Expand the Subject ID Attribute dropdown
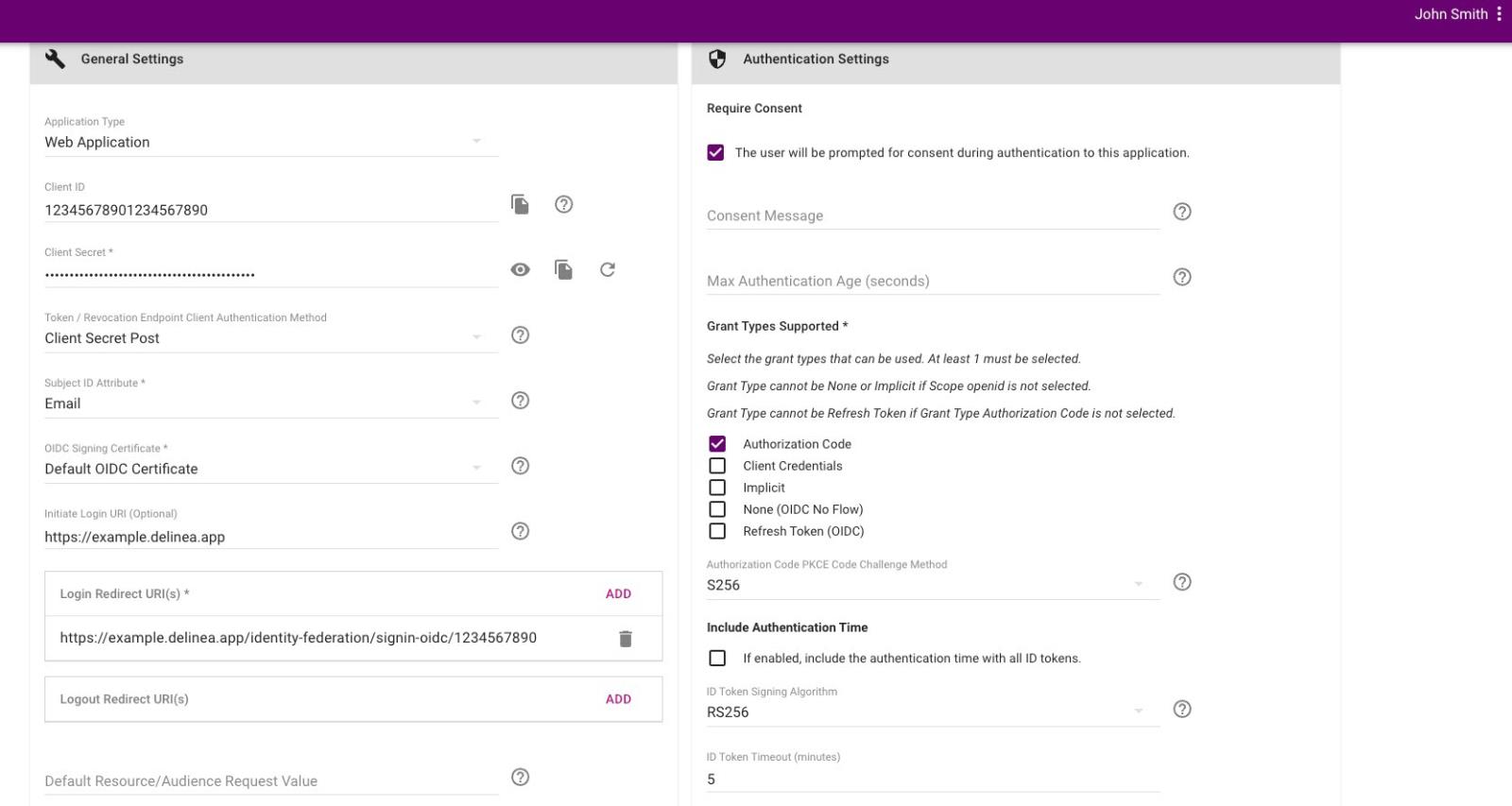This screenshot has height=806, width=1512. [270, 403]
